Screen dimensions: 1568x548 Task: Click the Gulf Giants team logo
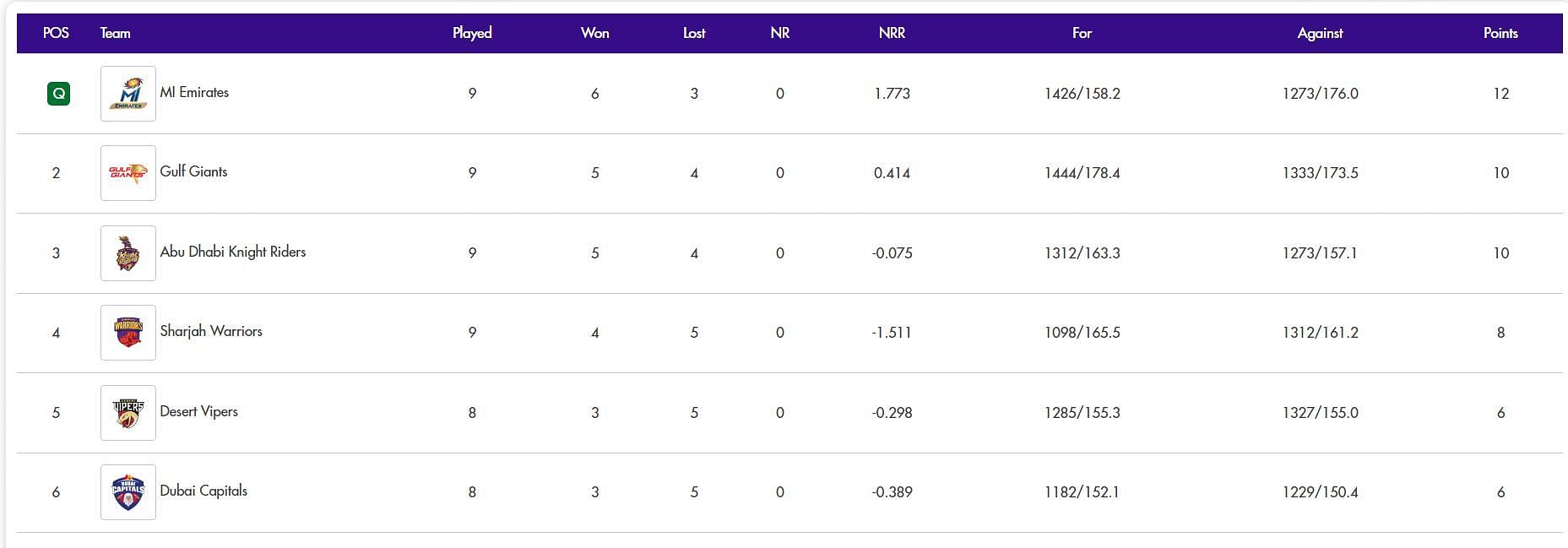(128, 173)
